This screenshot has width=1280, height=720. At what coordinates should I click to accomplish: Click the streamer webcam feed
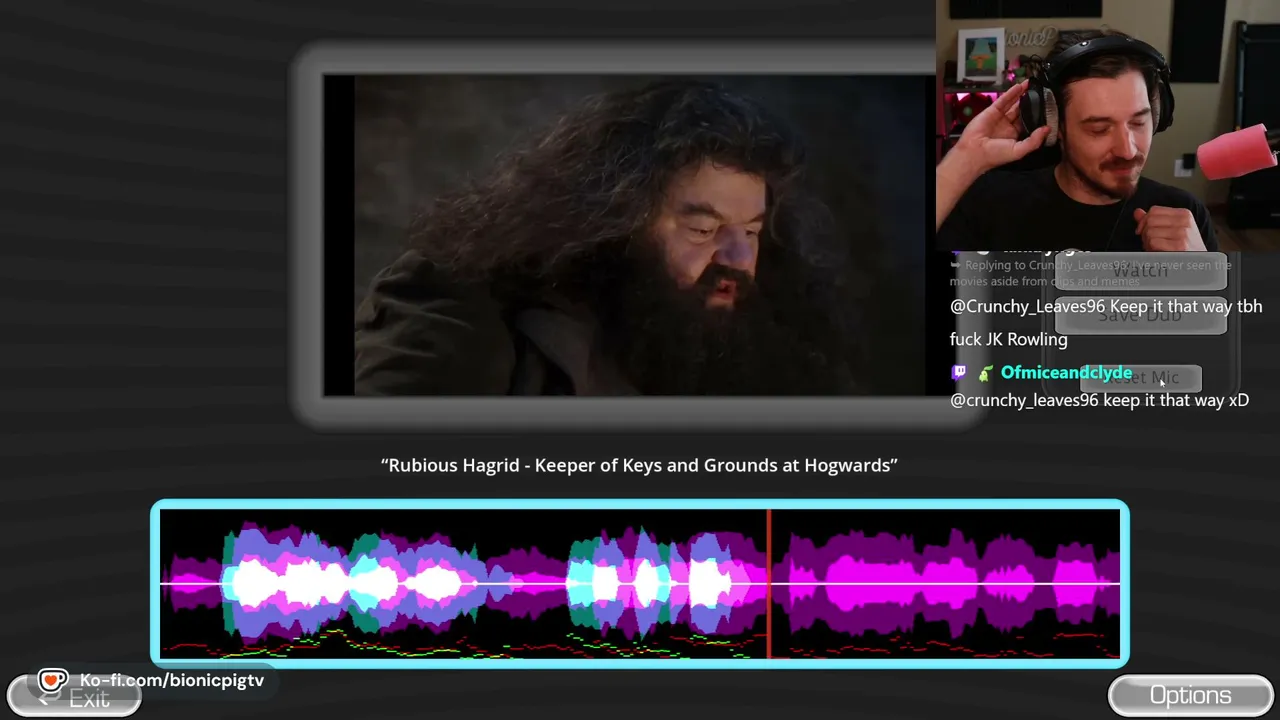click(x=1108, y=125)
